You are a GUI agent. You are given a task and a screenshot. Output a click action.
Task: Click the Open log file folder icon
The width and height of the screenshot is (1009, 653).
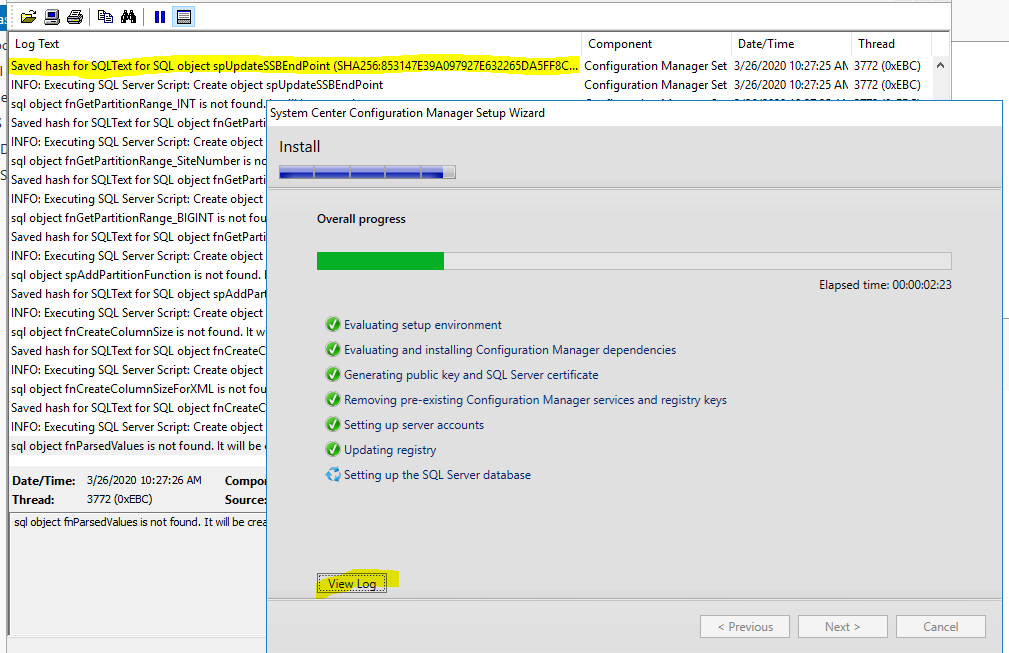point(28,17)
